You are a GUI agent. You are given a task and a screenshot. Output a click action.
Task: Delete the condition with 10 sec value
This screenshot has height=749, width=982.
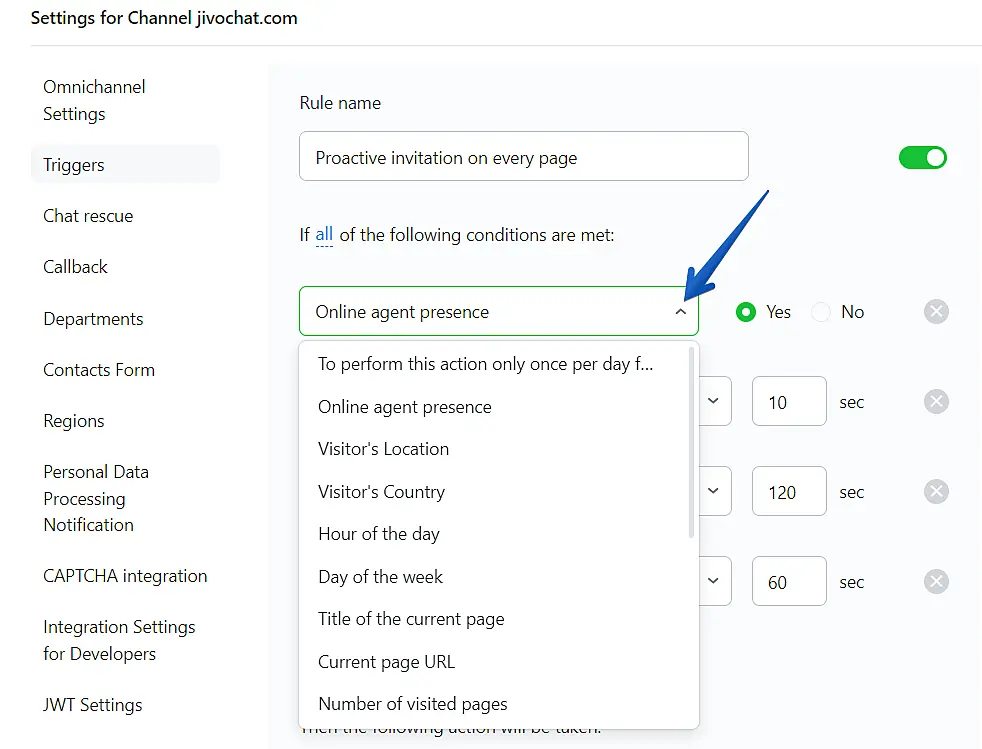tap(935, 402)
